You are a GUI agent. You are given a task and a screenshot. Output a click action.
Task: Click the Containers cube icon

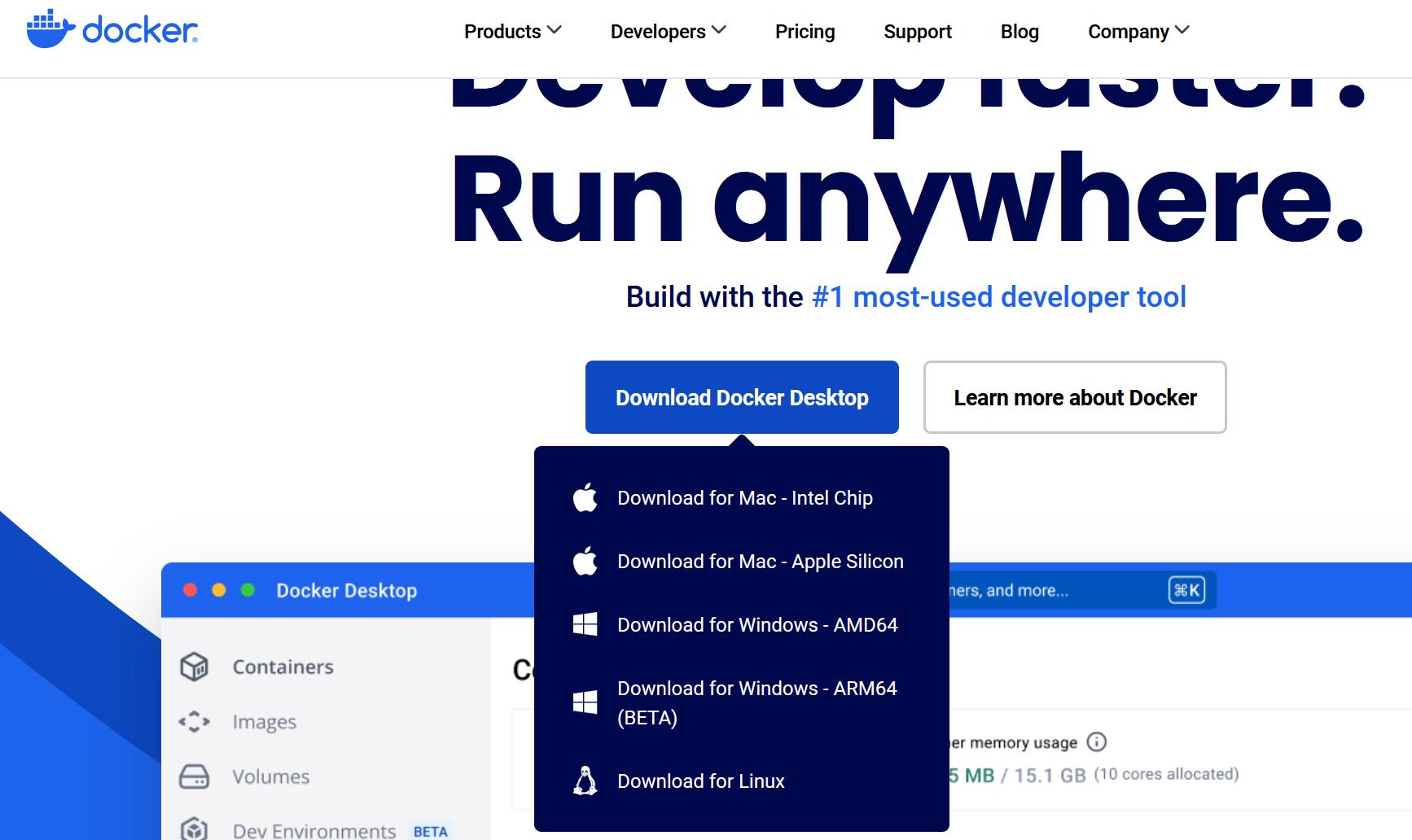point(194,667)
